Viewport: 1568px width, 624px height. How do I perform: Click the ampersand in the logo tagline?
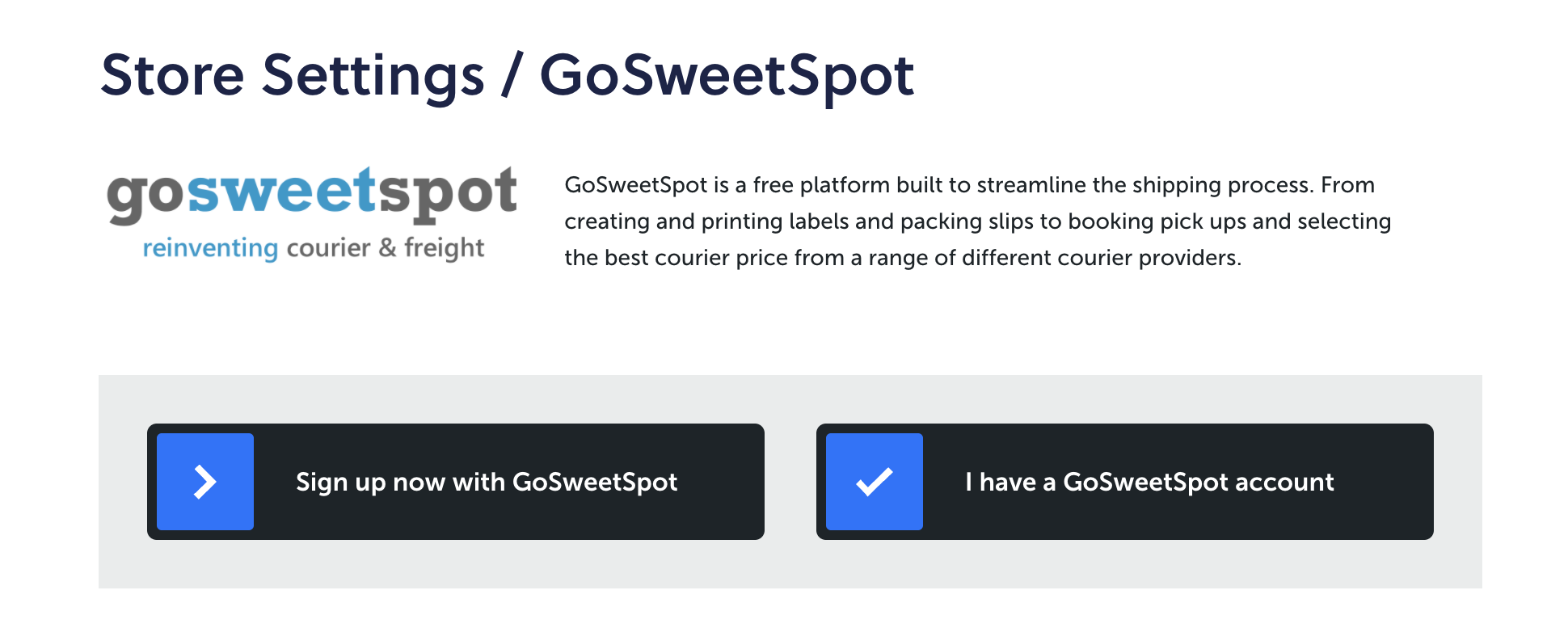click(x=387, y=247)
